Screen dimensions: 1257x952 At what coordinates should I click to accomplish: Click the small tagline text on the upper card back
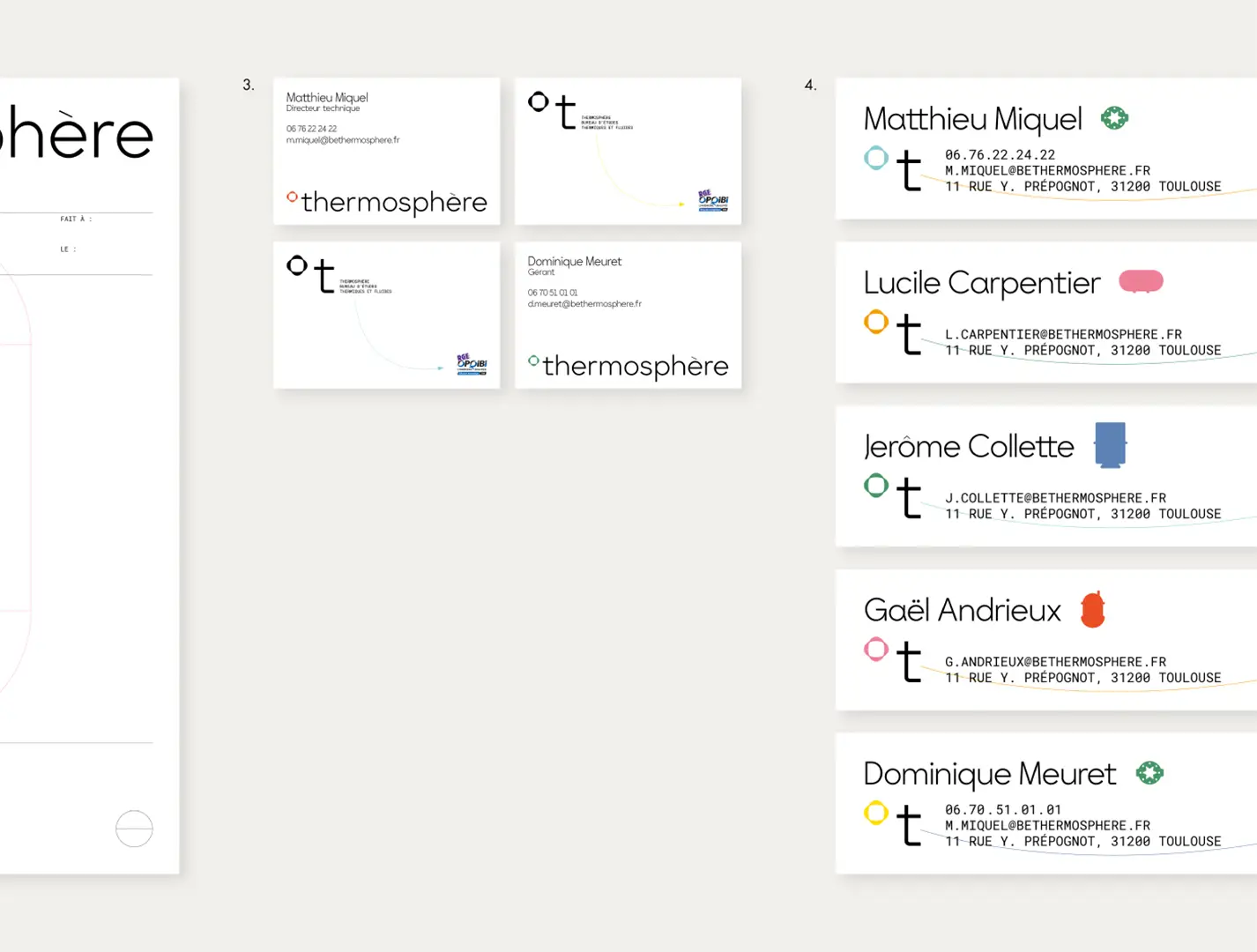(x=607, y=123)
